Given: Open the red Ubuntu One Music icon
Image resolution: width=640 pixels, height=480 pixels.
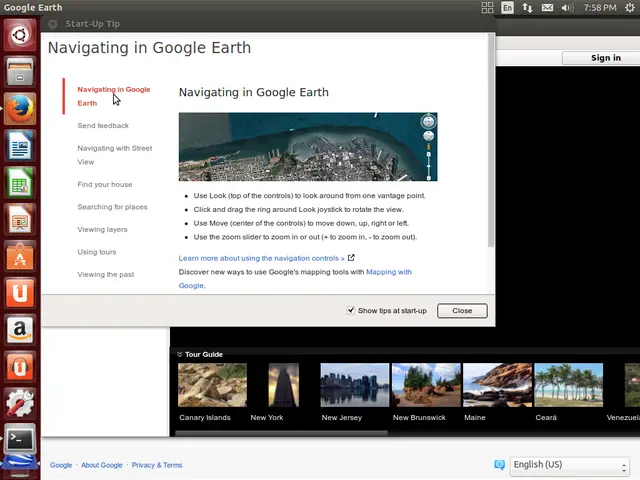Looking at the screenshot, I should (20, 367).
